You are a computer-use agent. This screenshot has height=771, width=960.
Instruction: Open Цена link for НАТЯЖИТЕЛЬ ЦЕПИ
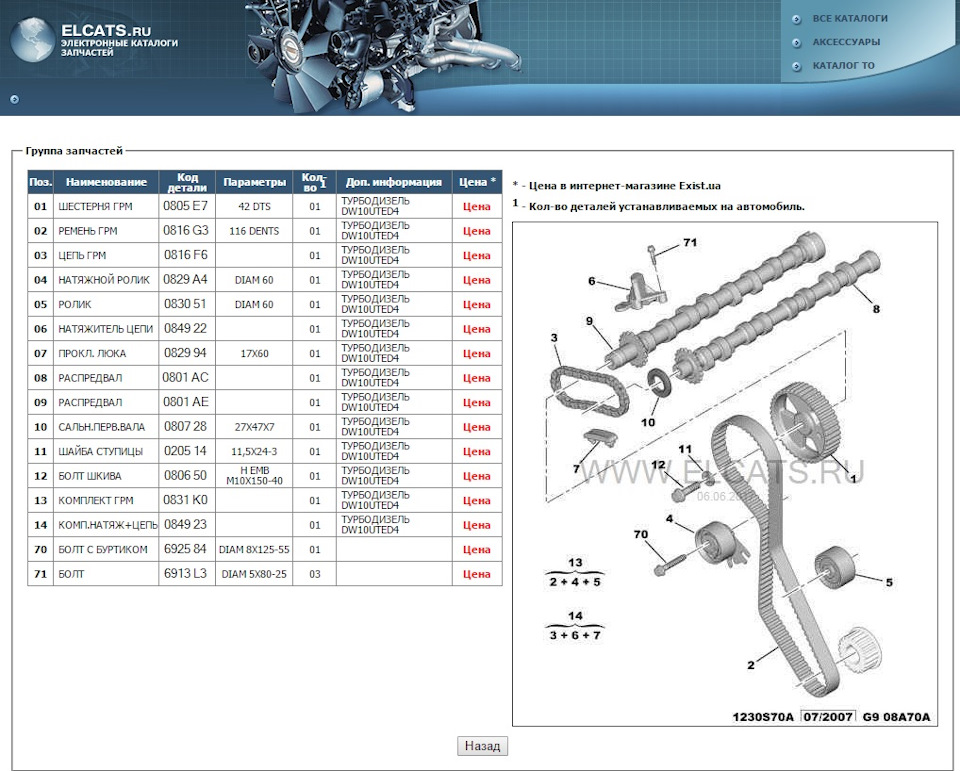pyautogui.click(x=476, y=329)
